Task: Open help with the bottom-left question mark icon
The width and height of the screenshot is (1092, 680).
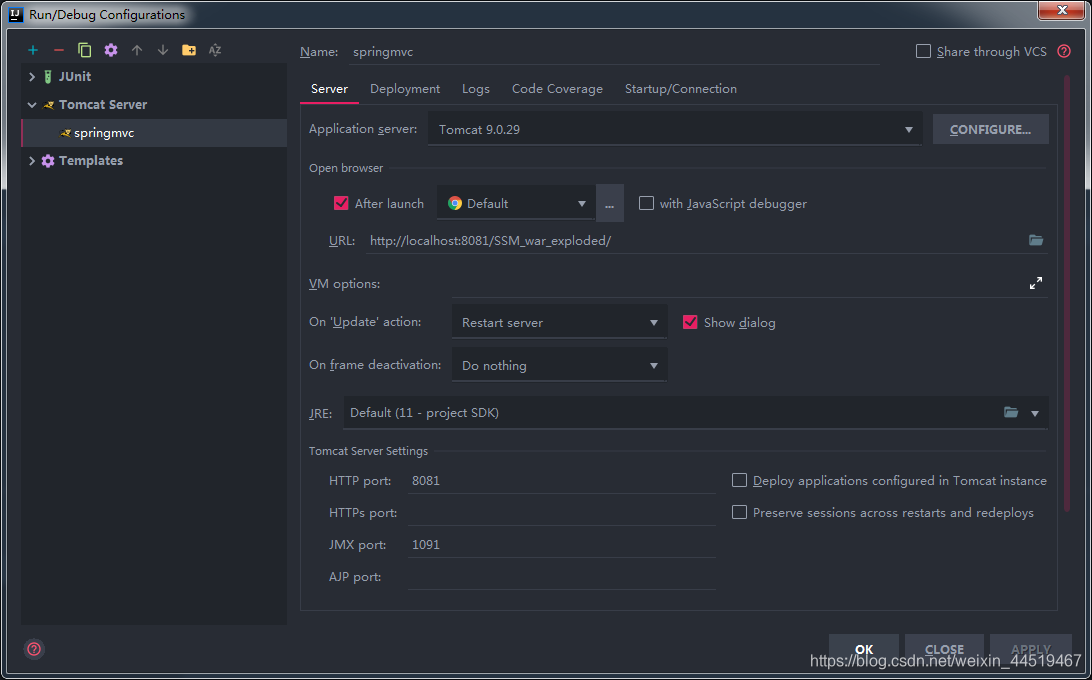Action: click(33, 649)
